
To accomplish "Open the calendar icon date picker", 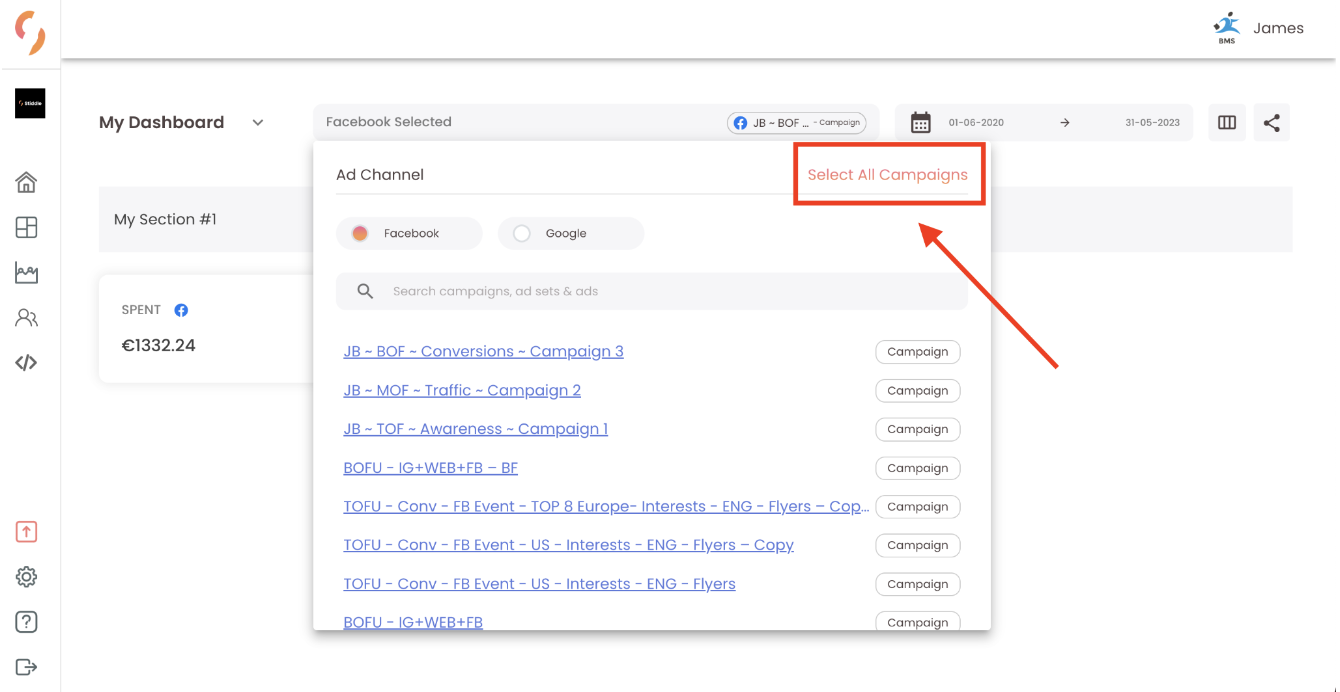I will (x=921, y=122).
